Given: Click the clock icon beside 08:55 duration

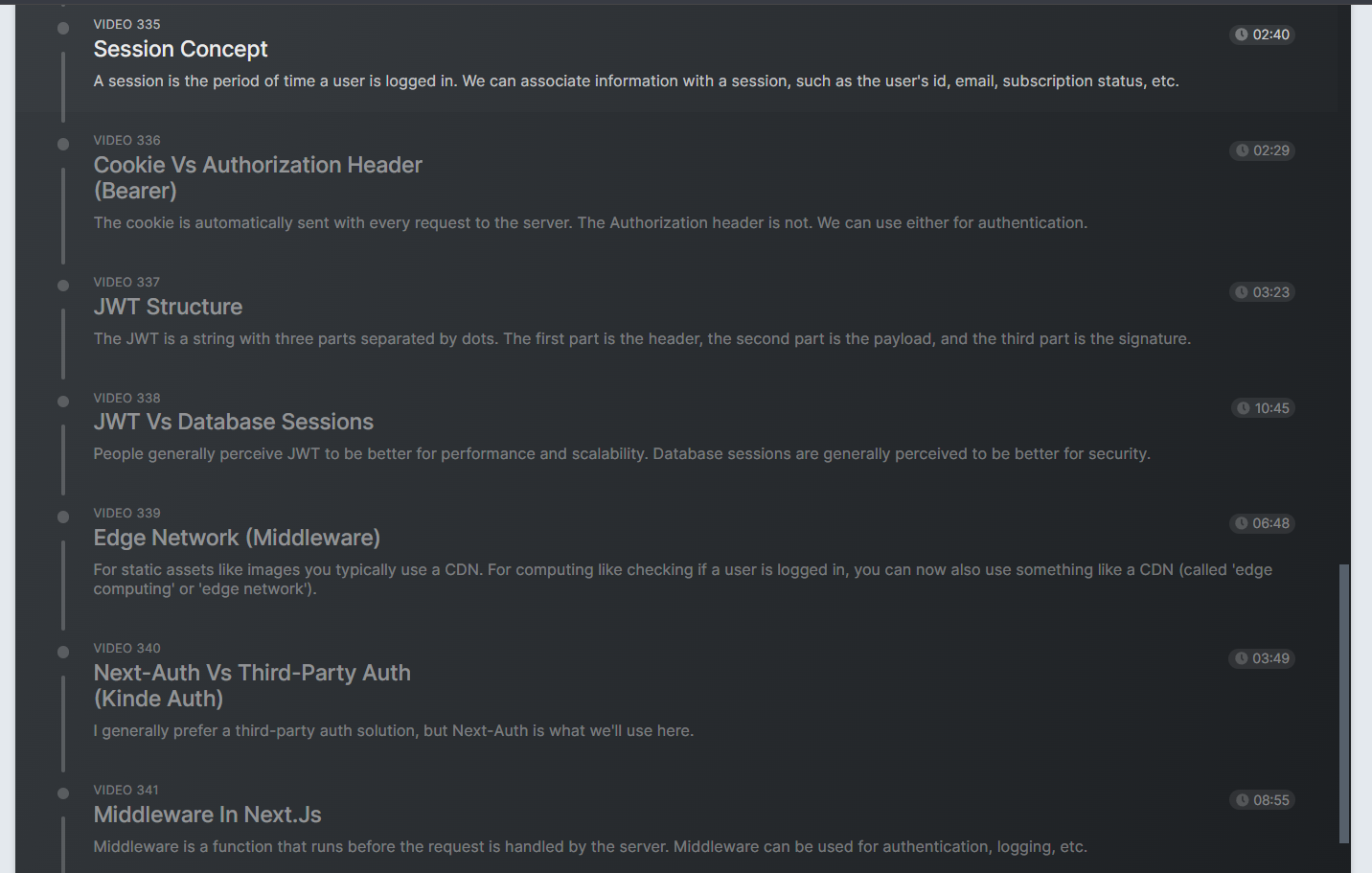Looking at the screenshot, I should point(1242,800).
